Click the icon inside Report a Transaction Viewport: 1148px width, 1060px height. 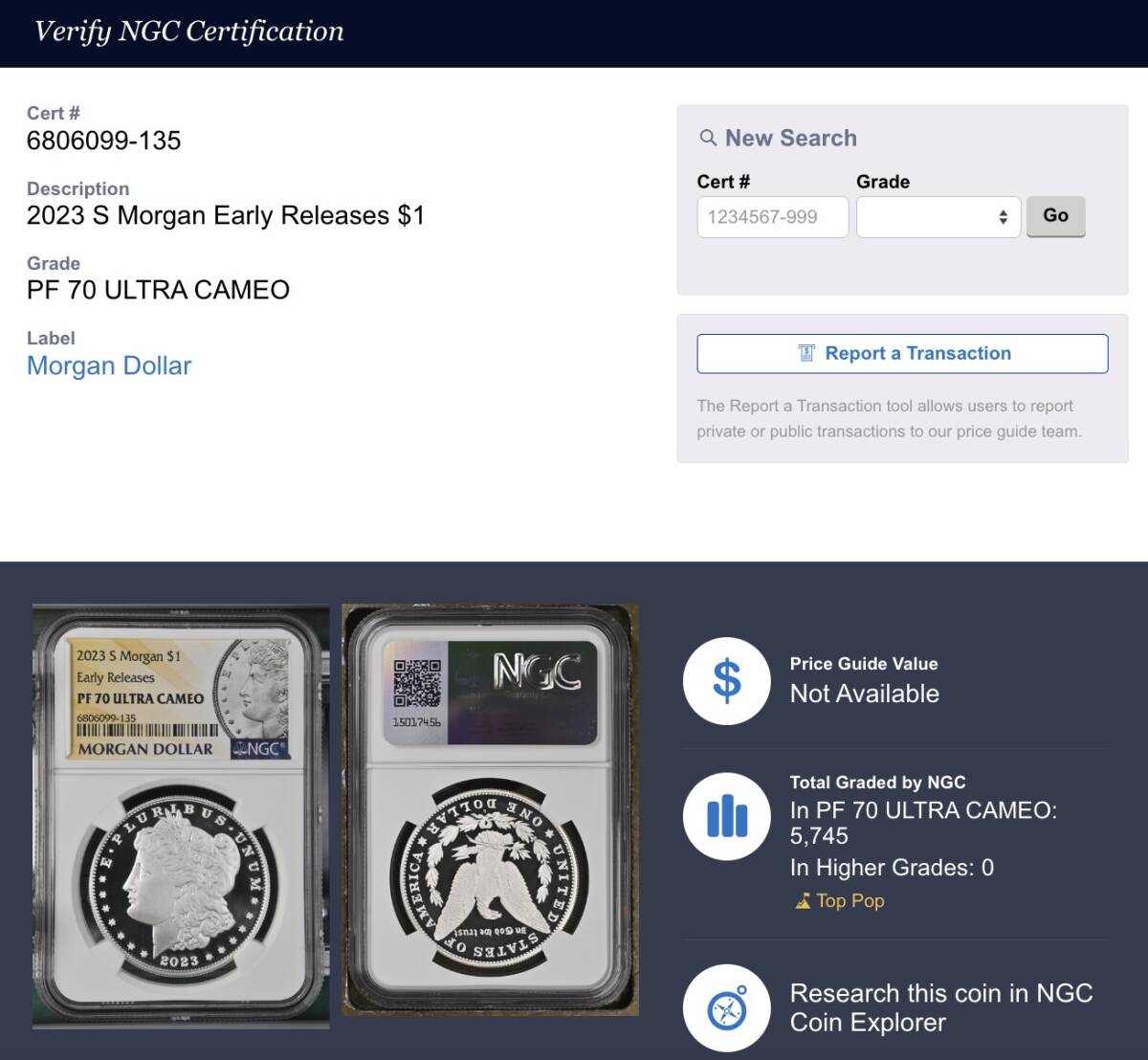(806, 353)
